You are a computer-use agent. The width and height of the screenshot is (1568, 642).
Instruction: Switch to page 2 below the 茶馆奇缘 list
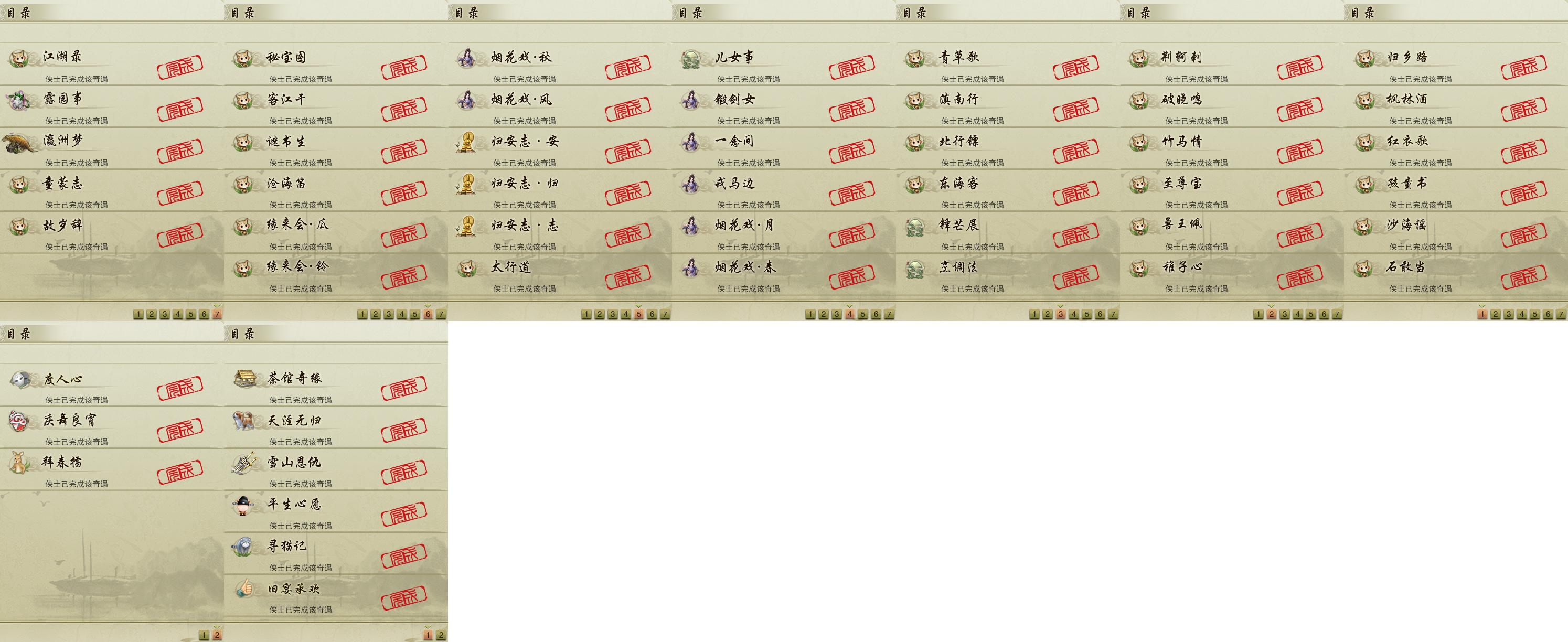[441, 635]
